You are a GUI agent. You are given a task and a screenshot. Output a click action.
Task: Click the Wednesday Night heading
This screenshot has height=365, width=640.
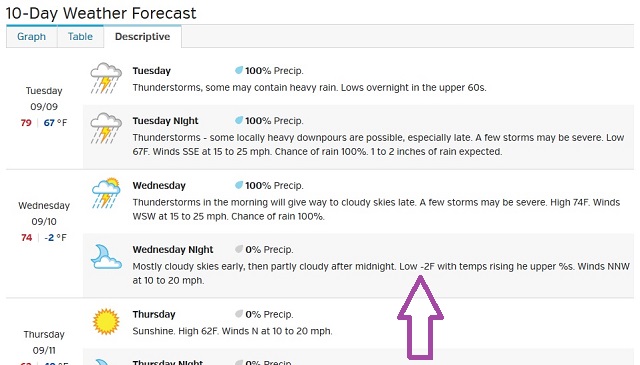point(173,249)
